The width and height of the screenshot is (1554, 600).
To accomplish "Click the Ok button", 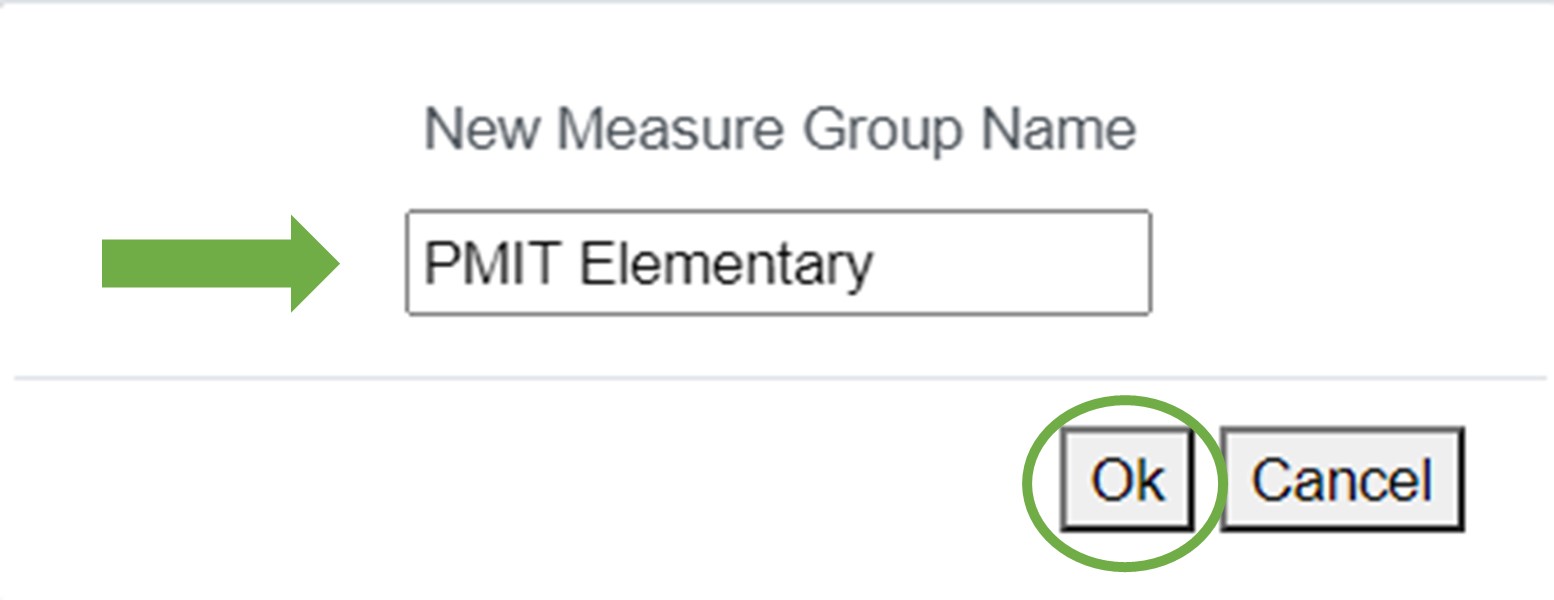I will 1126,480.
